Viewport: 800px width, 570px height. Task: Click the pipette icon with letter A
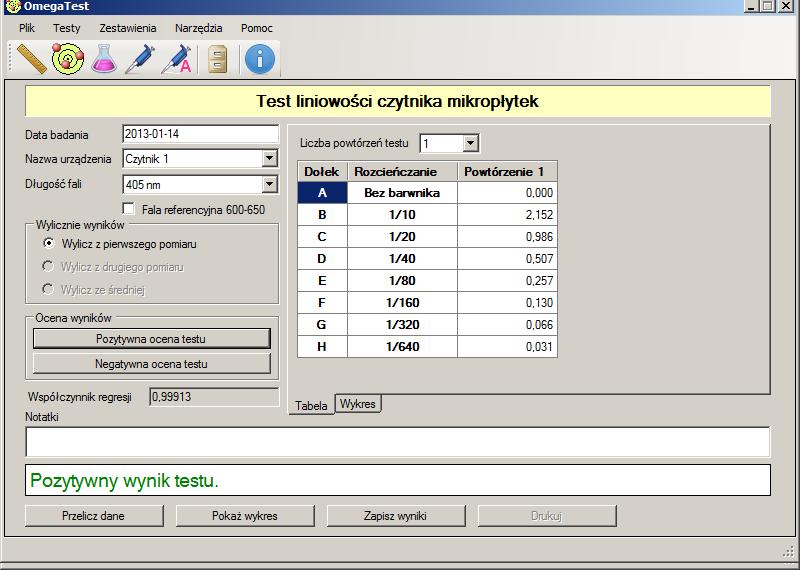[x=177, y=59]
